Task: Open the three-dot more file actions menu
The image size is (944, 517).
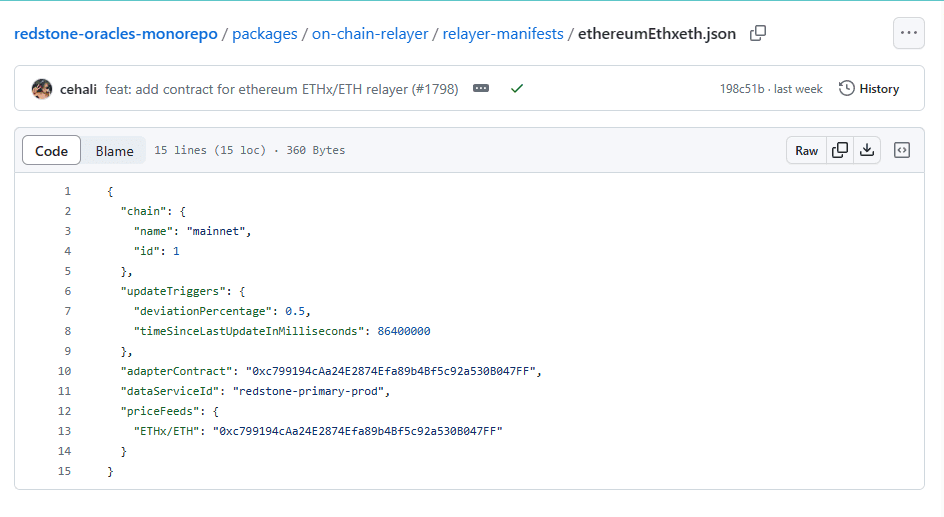Action: pos(908,33)
